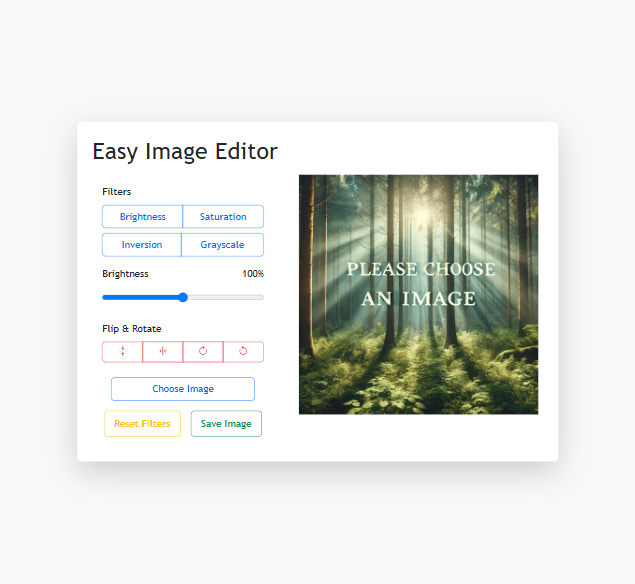
Task: Click the Filters section label
Action: tap(117, 192)
